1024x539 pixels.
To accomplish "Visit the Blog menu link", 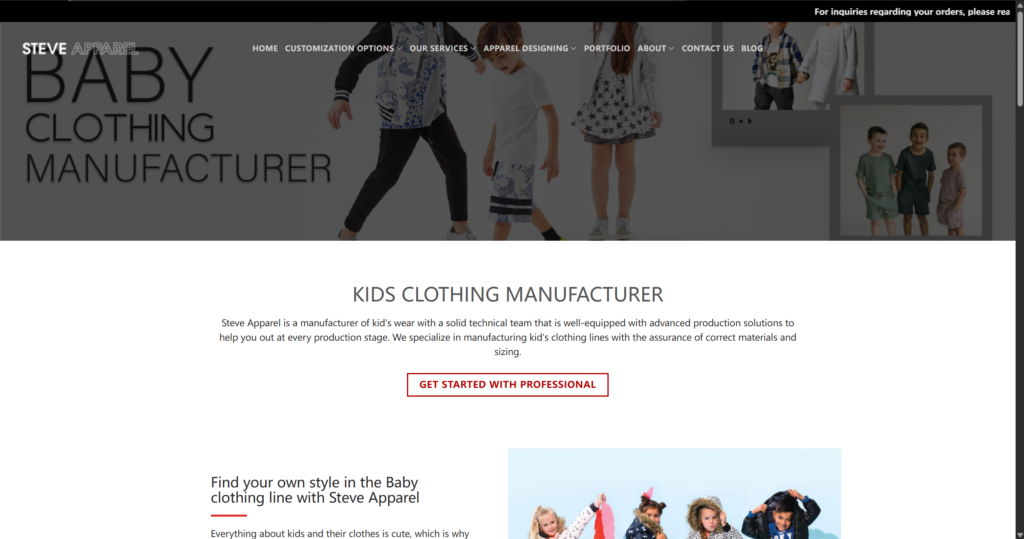I will point(752,48).
